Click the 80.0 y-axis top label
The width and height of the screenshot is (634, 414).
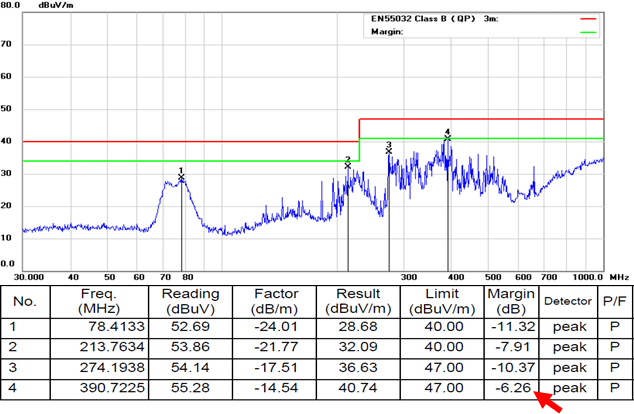click(x=10, y=5)
